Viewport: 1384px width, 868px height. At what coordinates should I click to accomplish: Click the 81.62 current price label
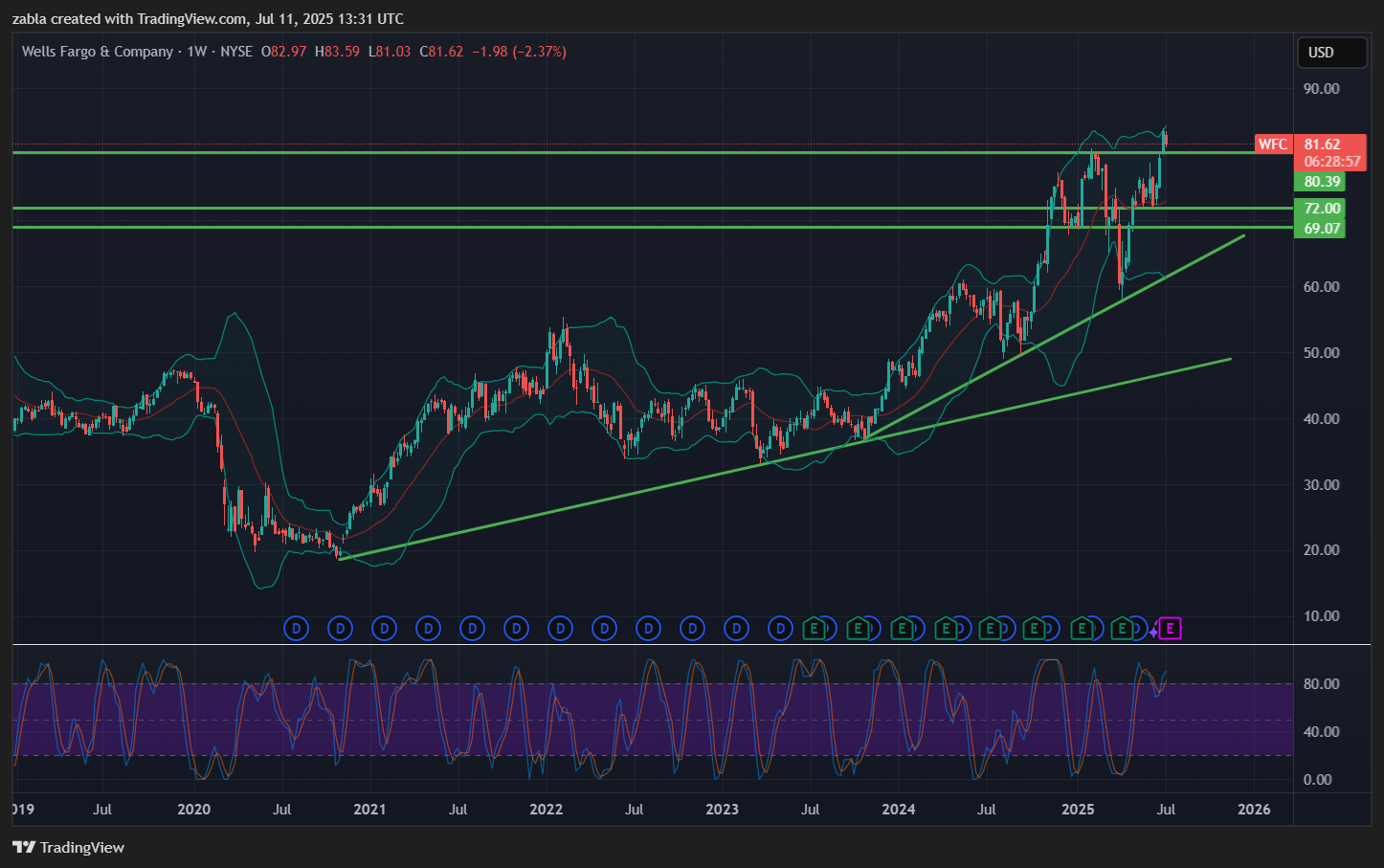click(x=1322, y=145)
